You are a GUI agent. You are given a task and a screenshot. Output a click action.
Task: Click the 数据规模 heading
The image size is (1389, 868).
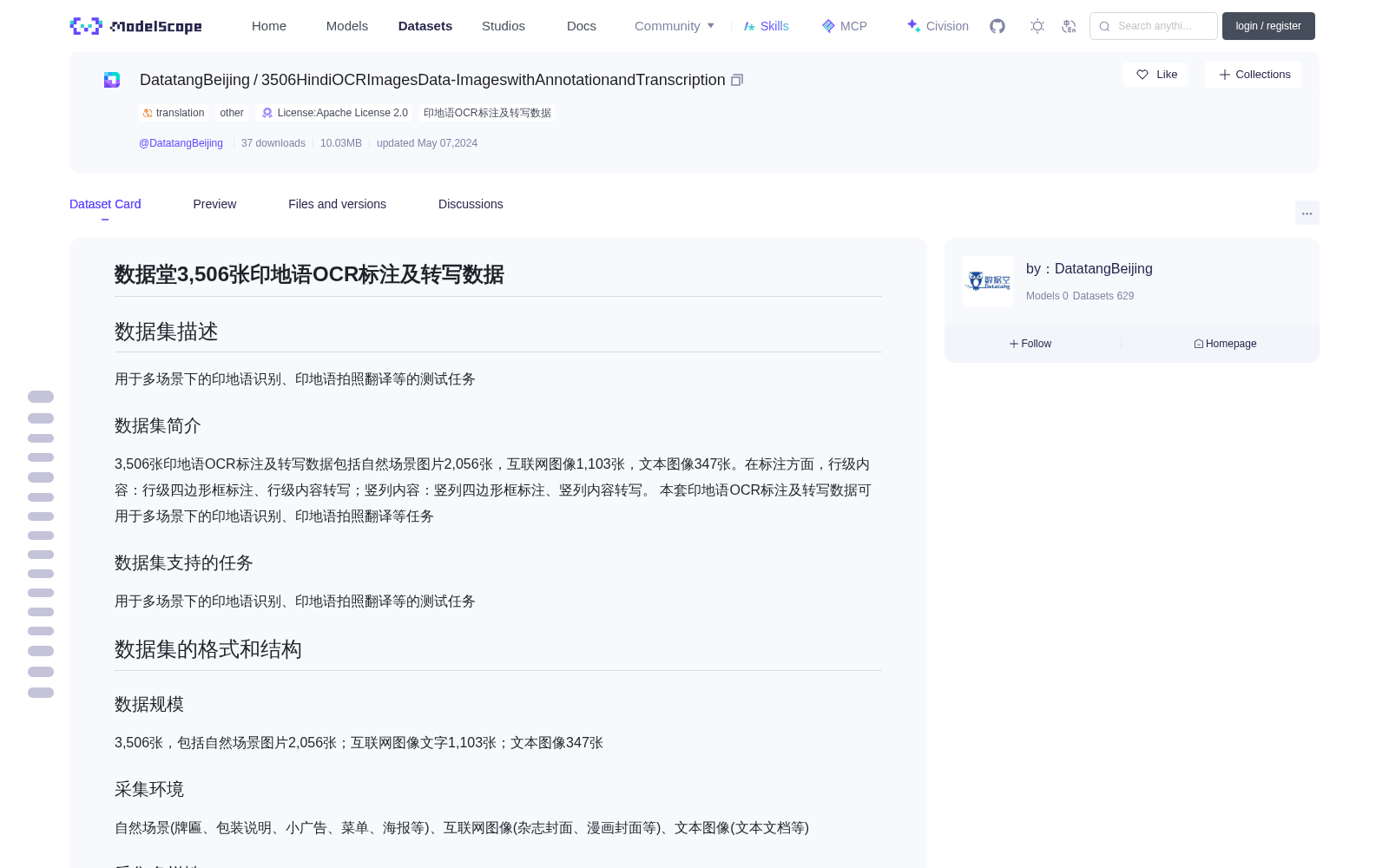tap(149, 704)
